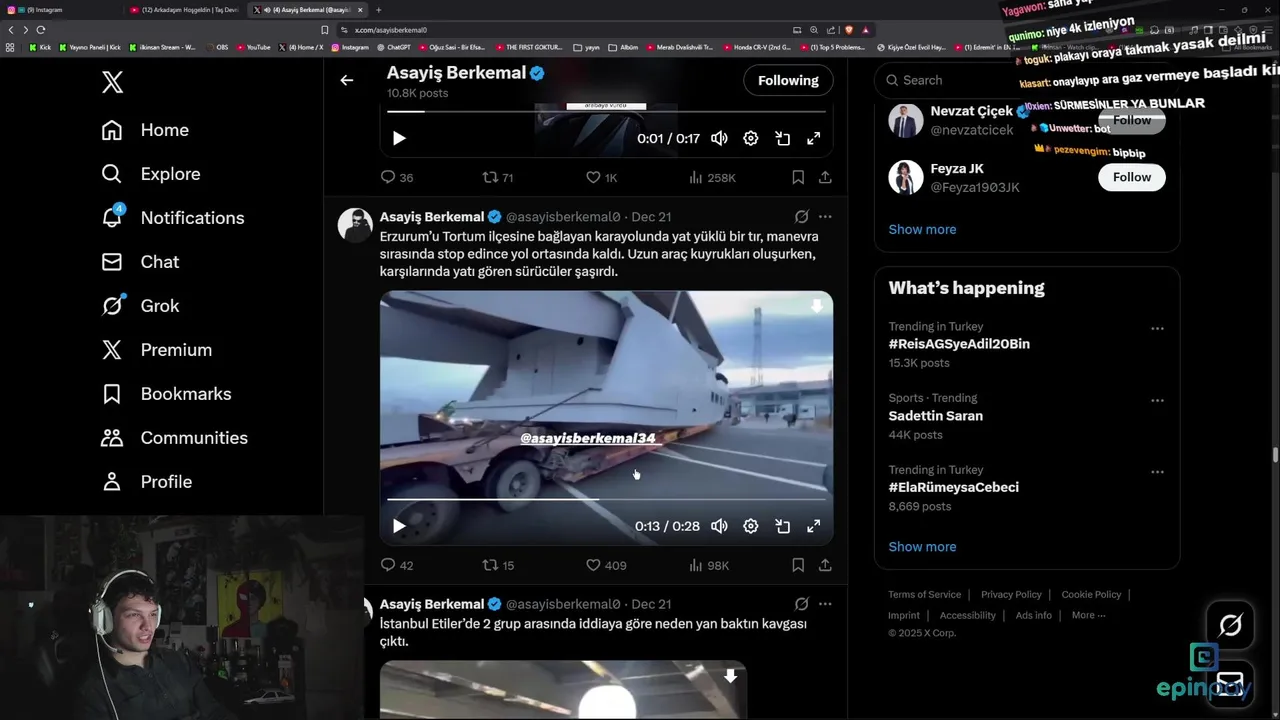Open more options for Sadettin Saran trend
Viewport: 1280px width, 720px height.
tap(1157, 400)
